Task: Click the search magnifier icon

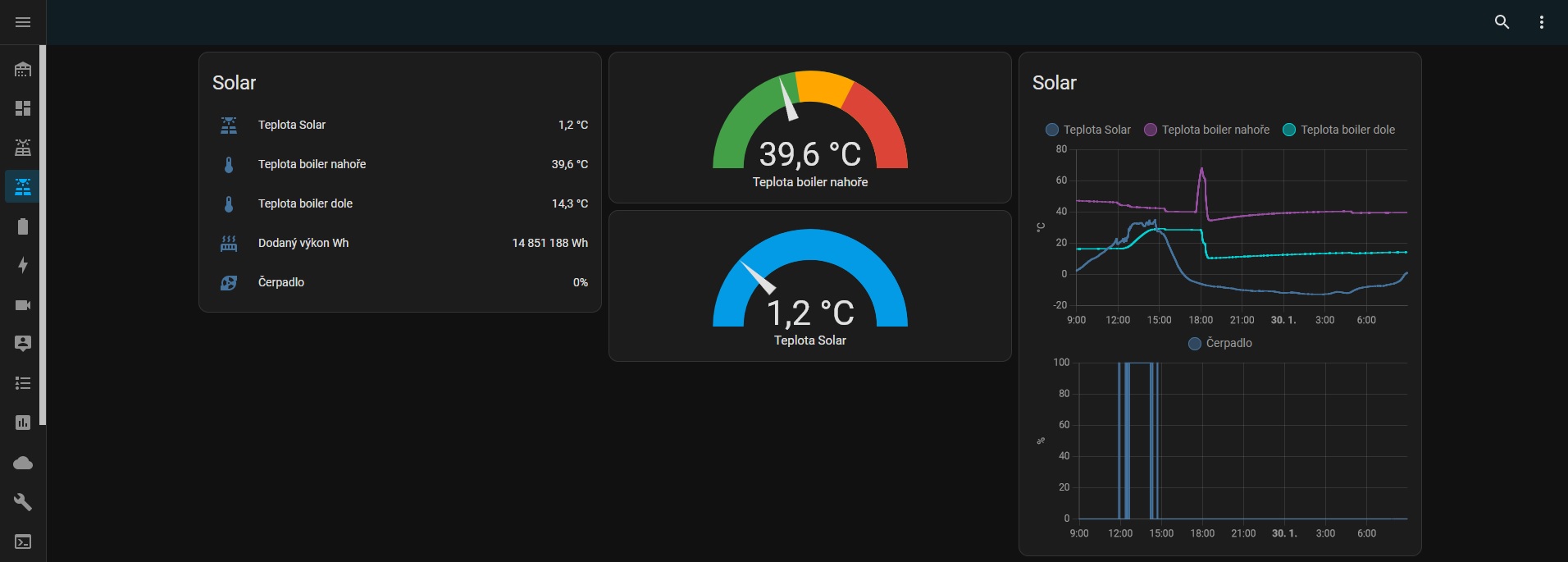Action: 1502,22
